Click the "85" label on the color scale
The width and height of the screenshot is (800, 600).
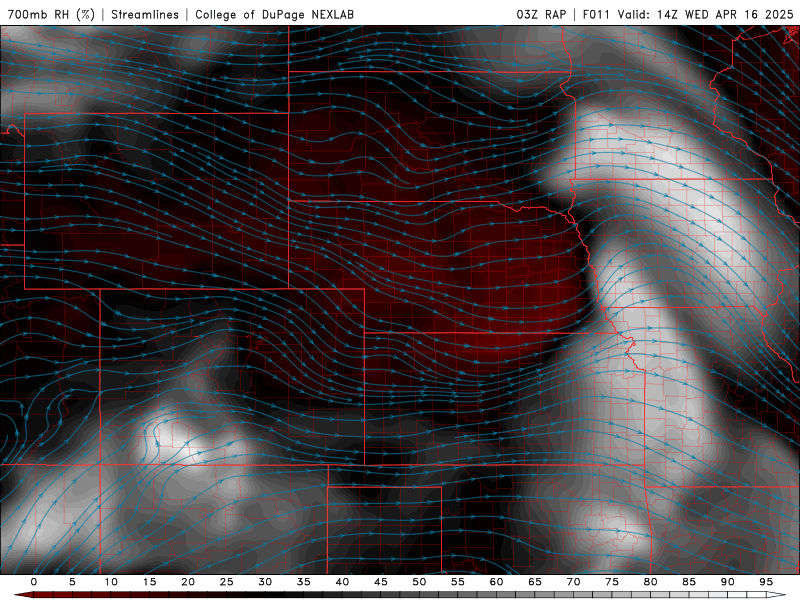pyautogui.click(x=689, y=582)
